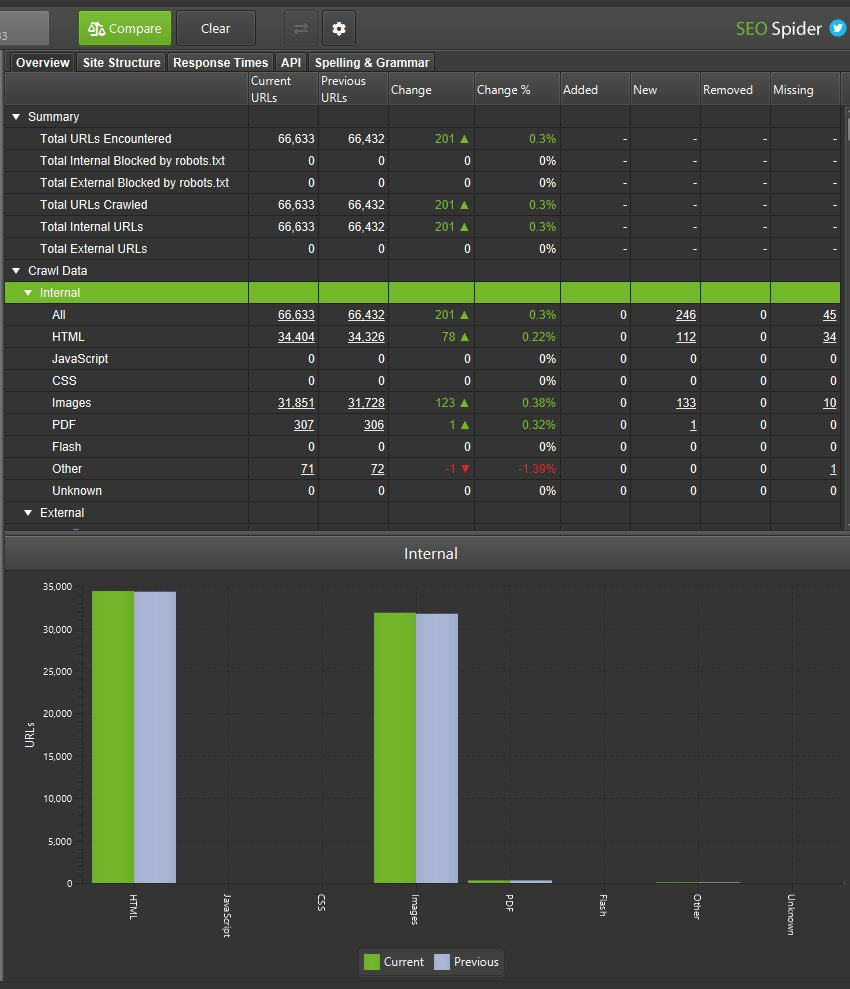Open the Spelling & Grammar tab
The image size is (850, 989).
[371, 62]
